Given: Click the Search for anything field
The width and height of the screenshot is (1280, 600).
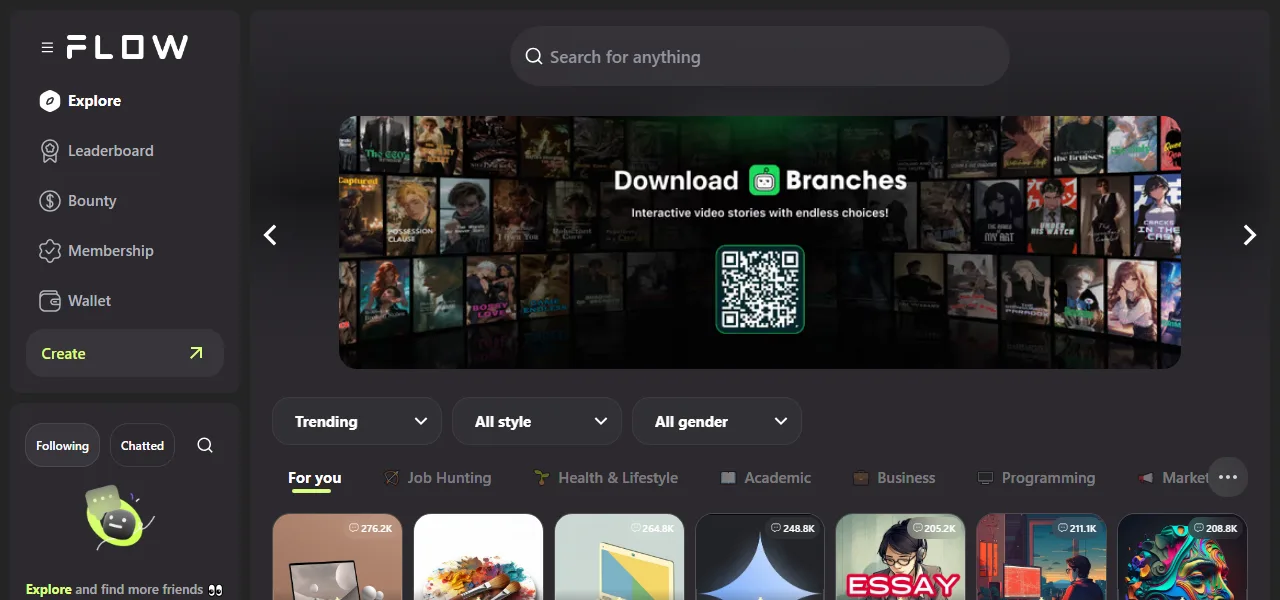Looking at the screenshot, I should coord(760,56).
